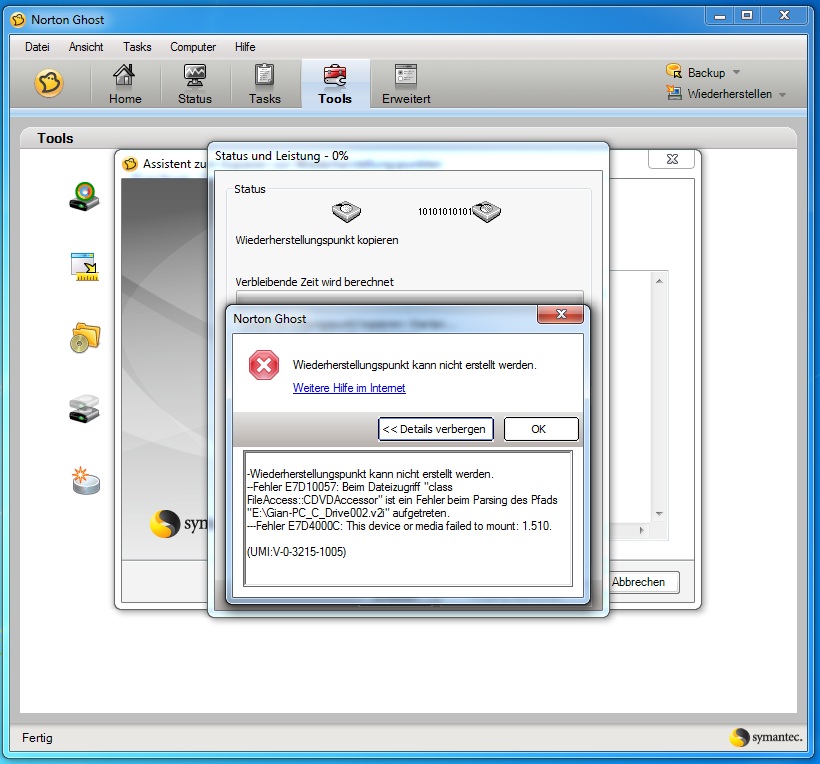Click the folders with CD tool icon
The height and width of the screenshot is (764, 820).
[85, 338]
